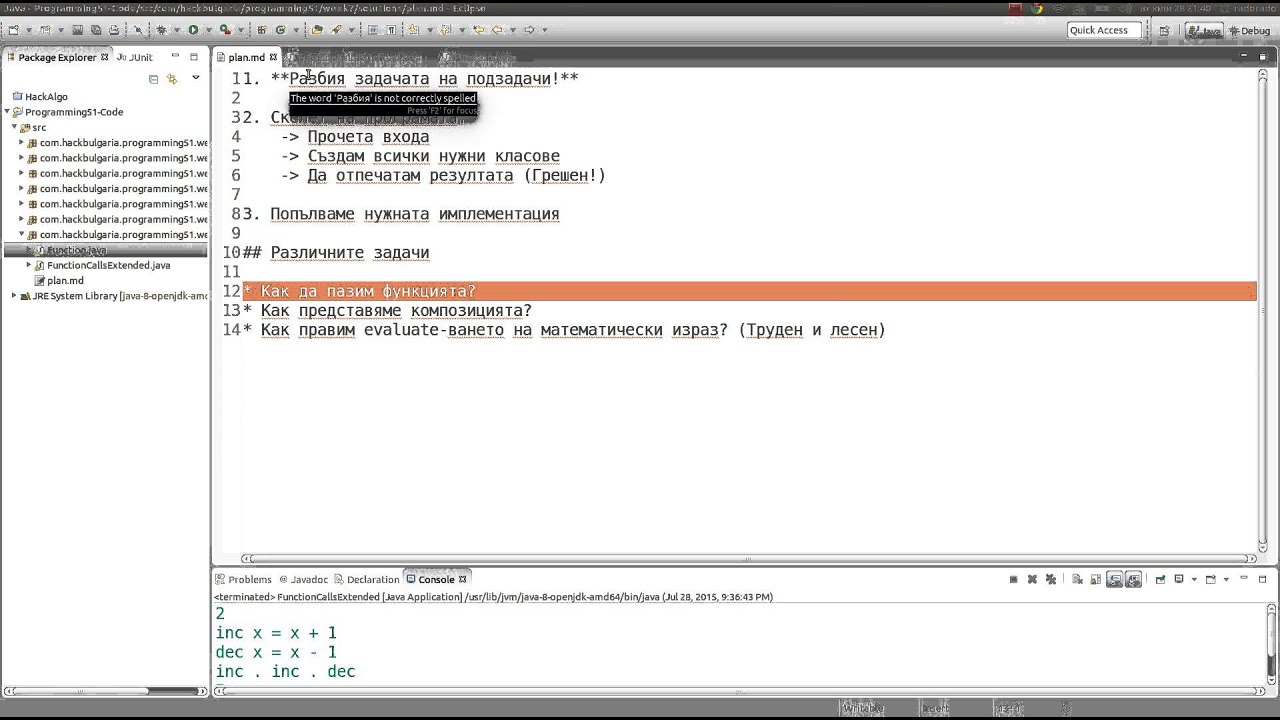Click the editor horizontal scrollbar
The width and height of the screenshot is (1280, 720).
[x=749, y=559]
